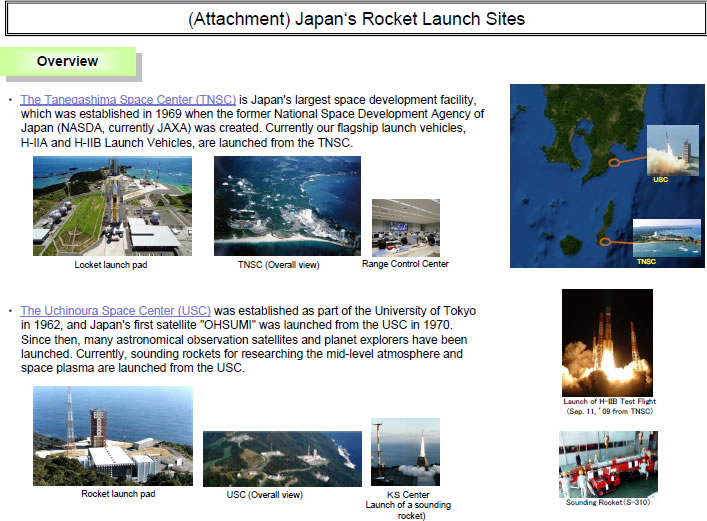
Task: Open the Tanegashima Space Center (TNSC) link
Action: (128, 100)
